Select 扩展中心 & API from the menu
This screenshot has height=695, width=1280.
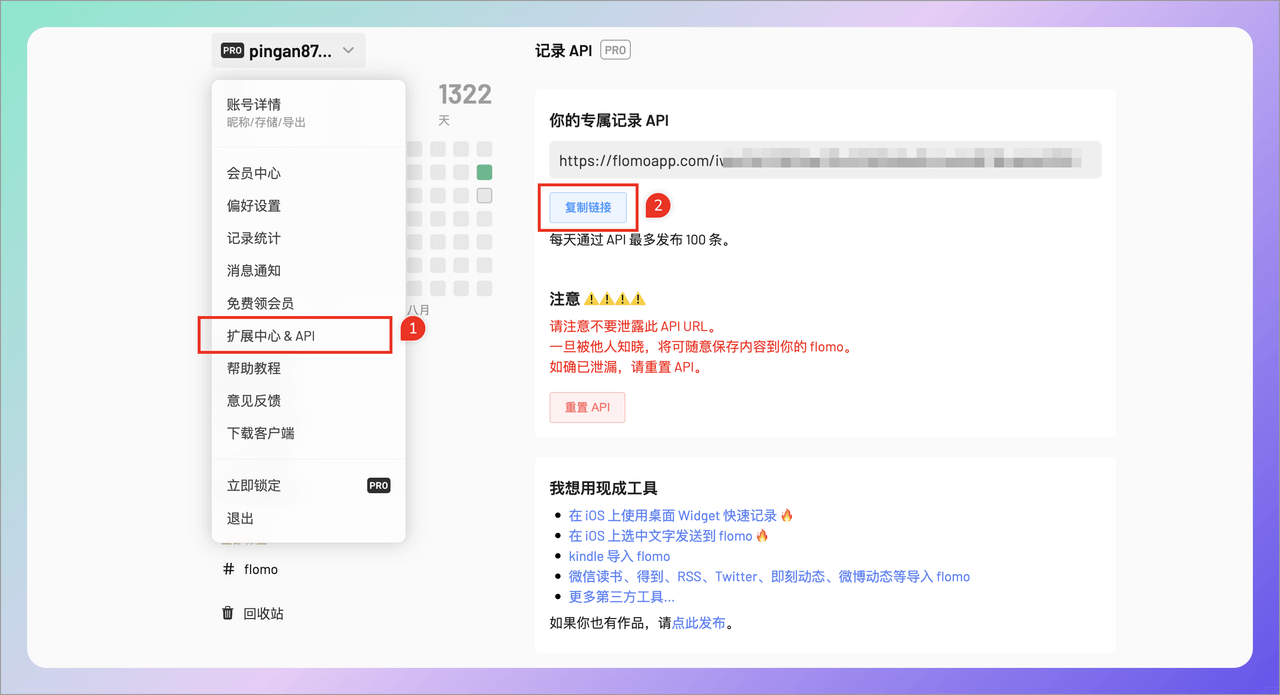(x=295, y=335)
